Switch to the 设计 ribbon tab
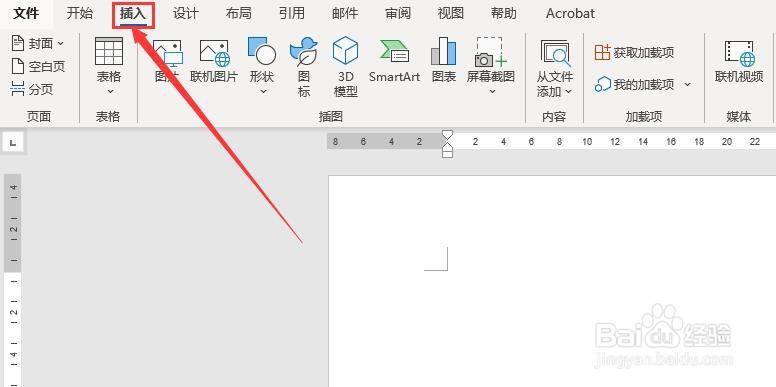This screenshot has width=776, height=387. coord(186,13)
